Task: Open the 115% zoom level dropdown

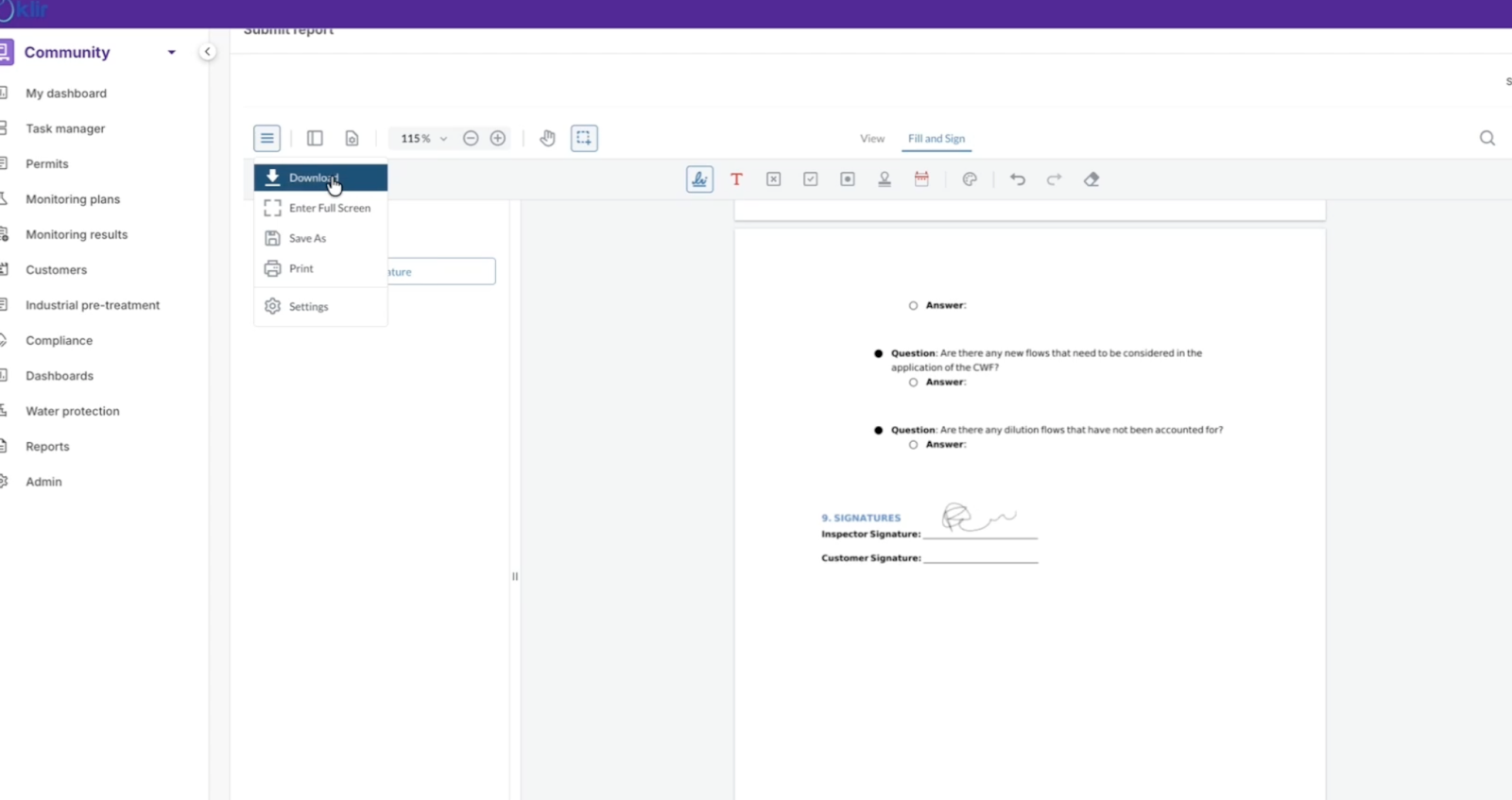Action: (423, 139)
